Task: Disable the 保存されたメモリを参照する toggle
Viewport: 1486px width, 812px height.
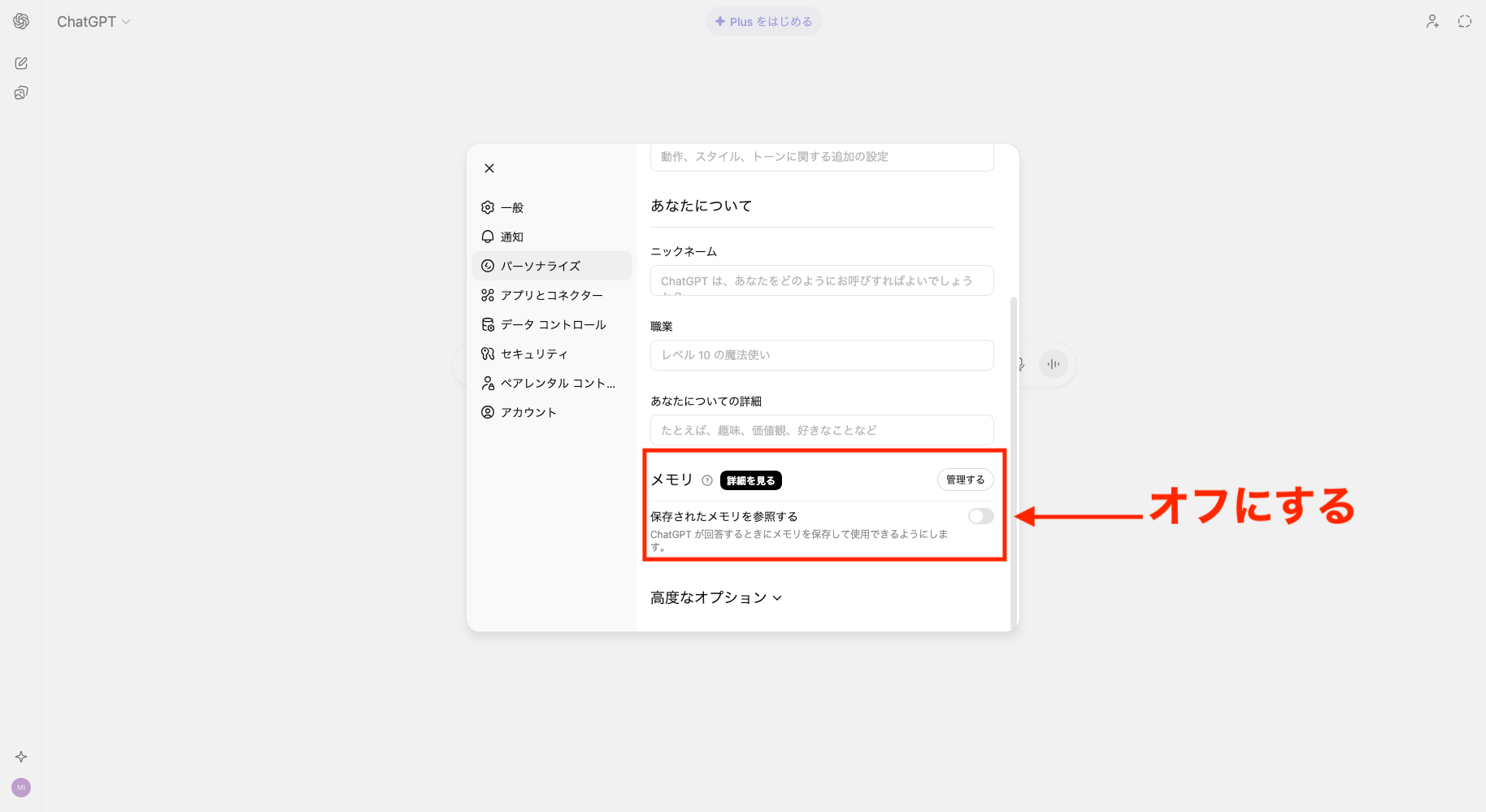Action: click(x=980, y=516)
